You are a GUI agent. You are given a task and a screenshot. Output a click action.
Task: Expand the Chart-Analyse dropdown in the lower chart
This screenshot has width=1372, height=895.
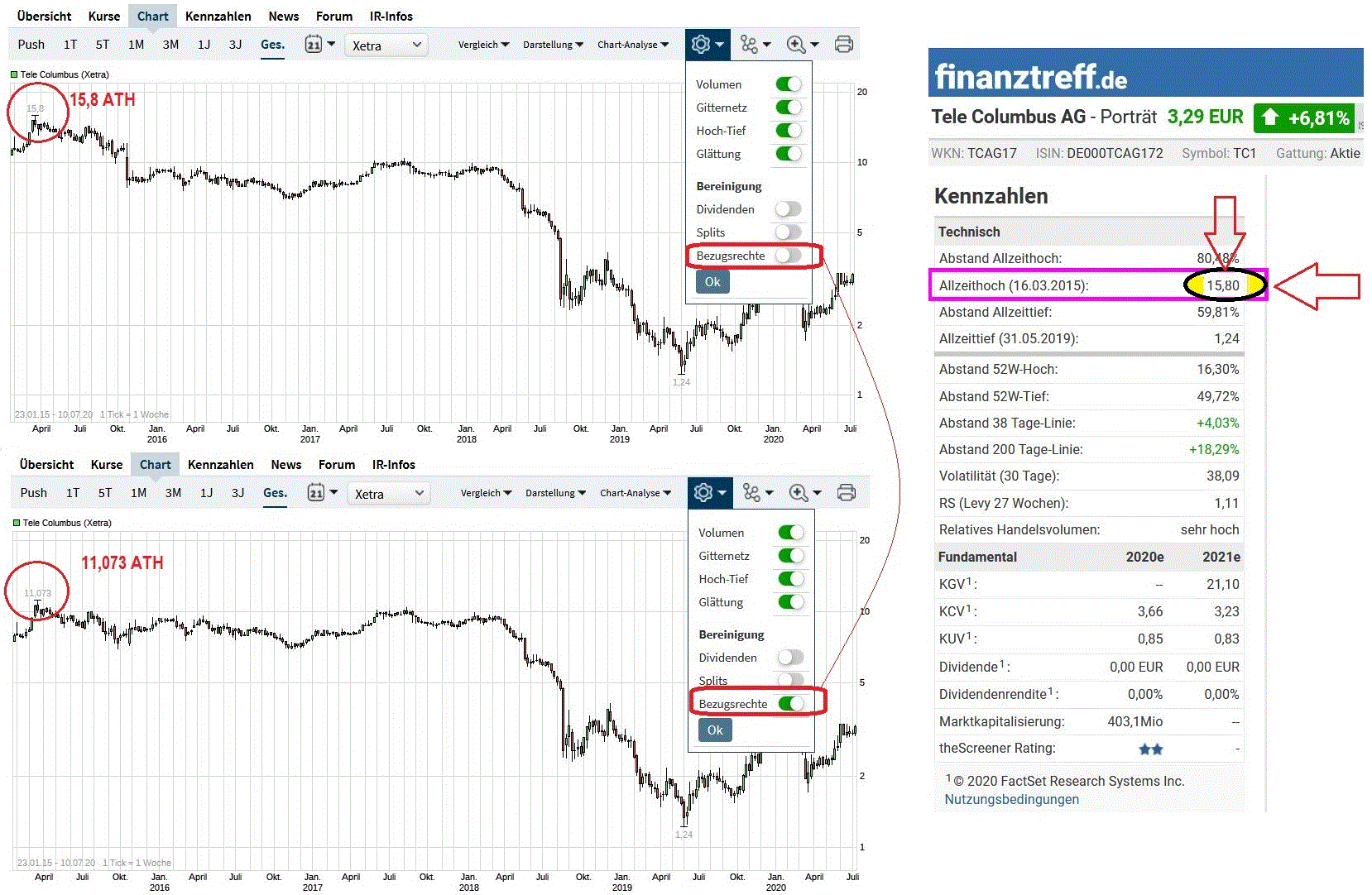pyautogui.click(x=636, y=493)
